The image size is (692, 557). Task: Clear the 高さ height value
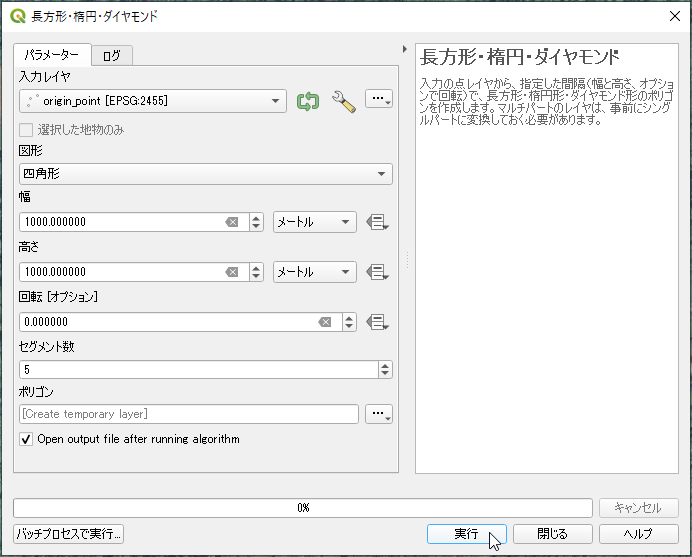tap(232, 272)
